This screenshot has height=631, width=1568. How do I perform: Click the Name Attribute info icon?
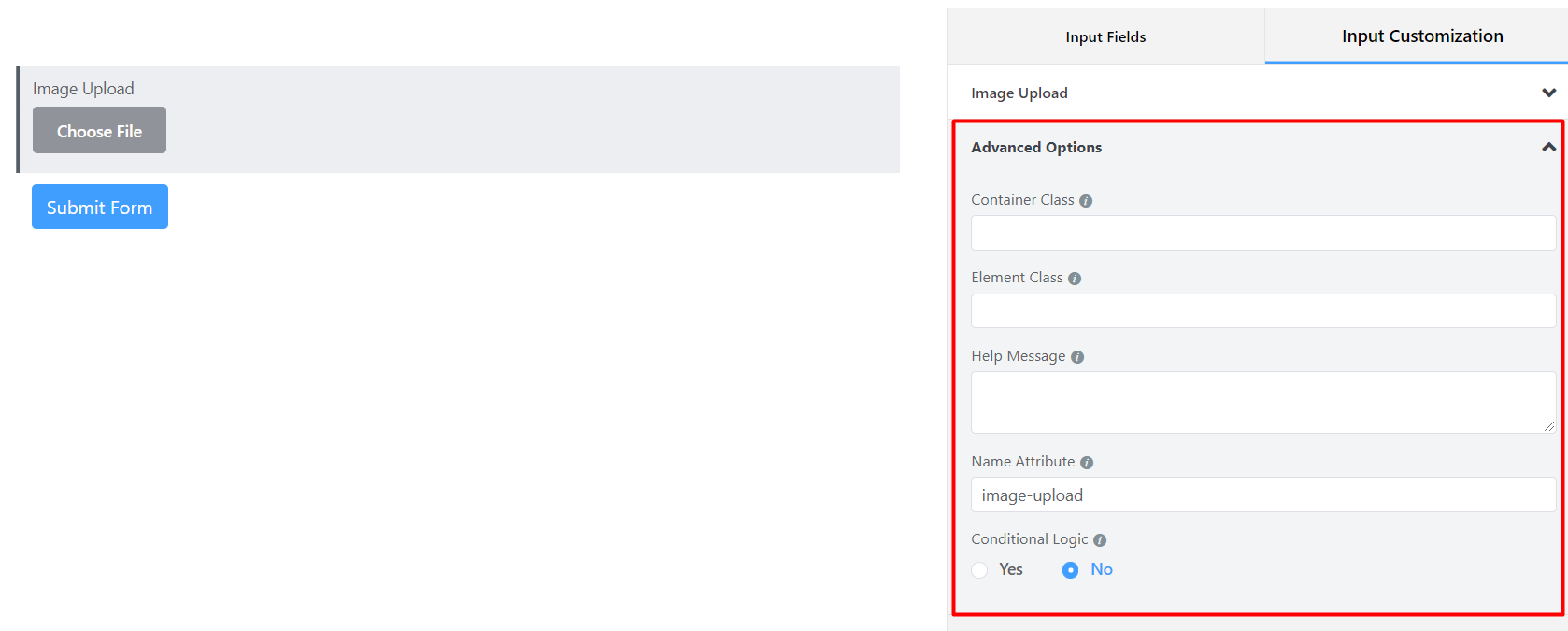[x=1087, y=463]
